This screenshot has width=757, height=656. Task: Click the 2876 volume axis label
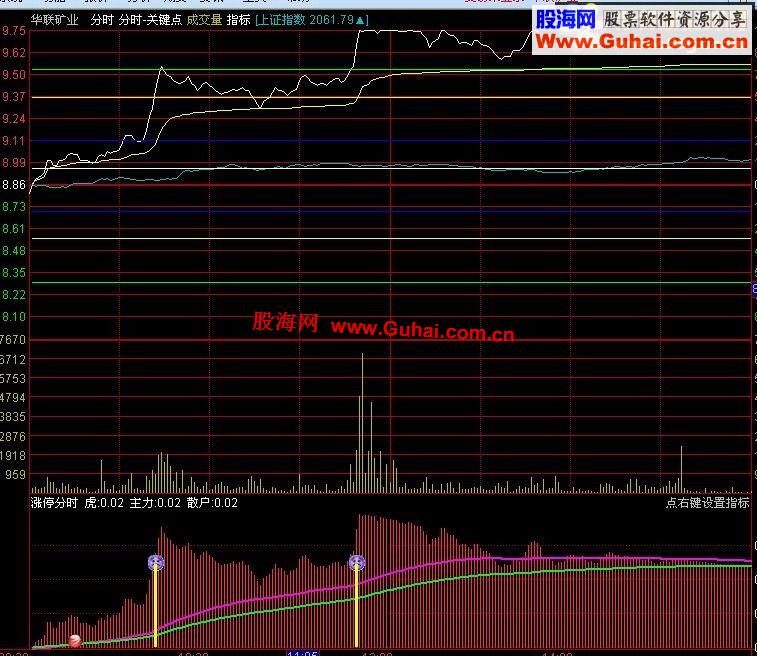pos(13,436)
